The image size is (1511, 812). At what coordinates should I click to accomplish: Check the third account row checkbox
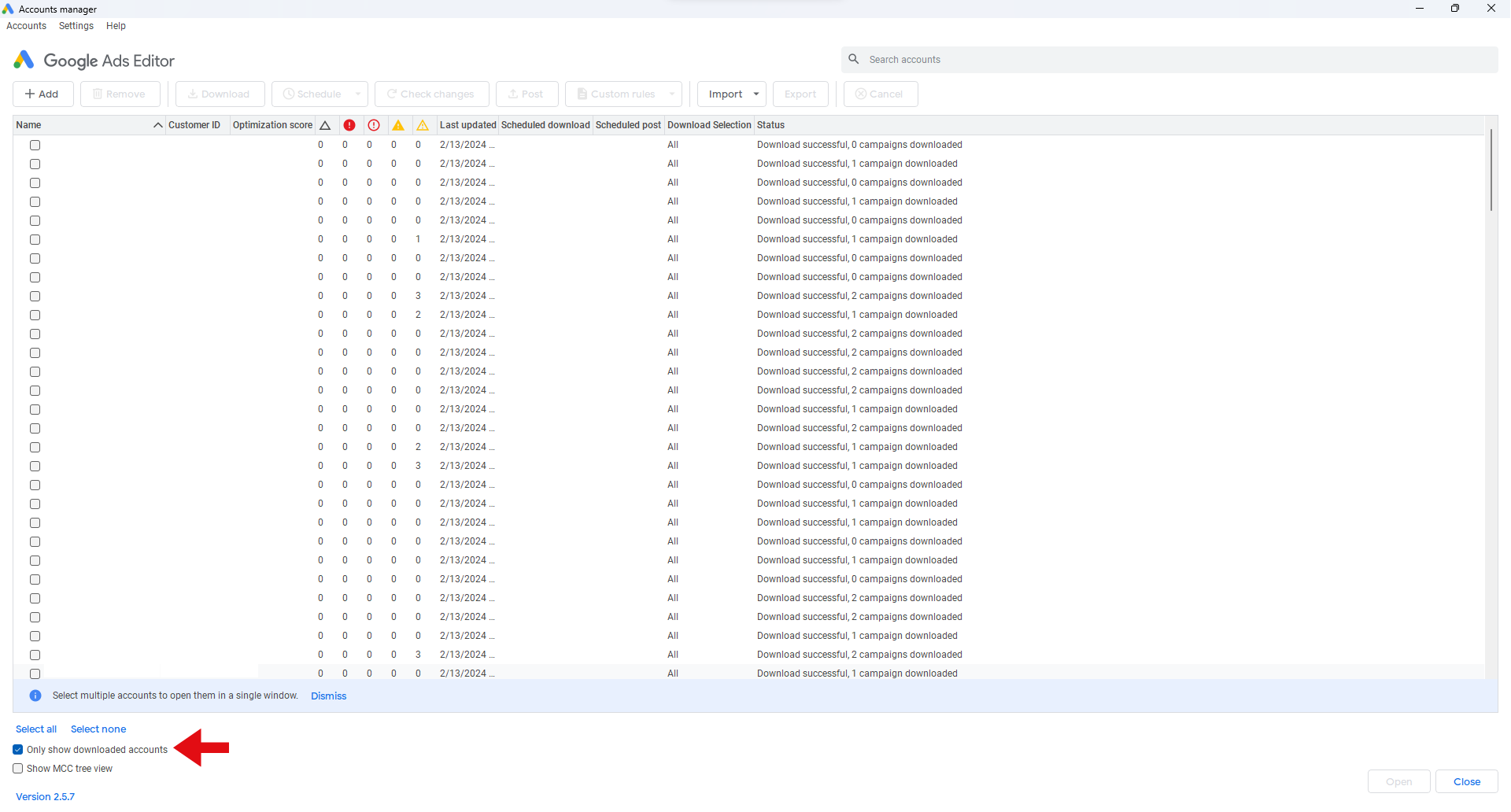35,183
